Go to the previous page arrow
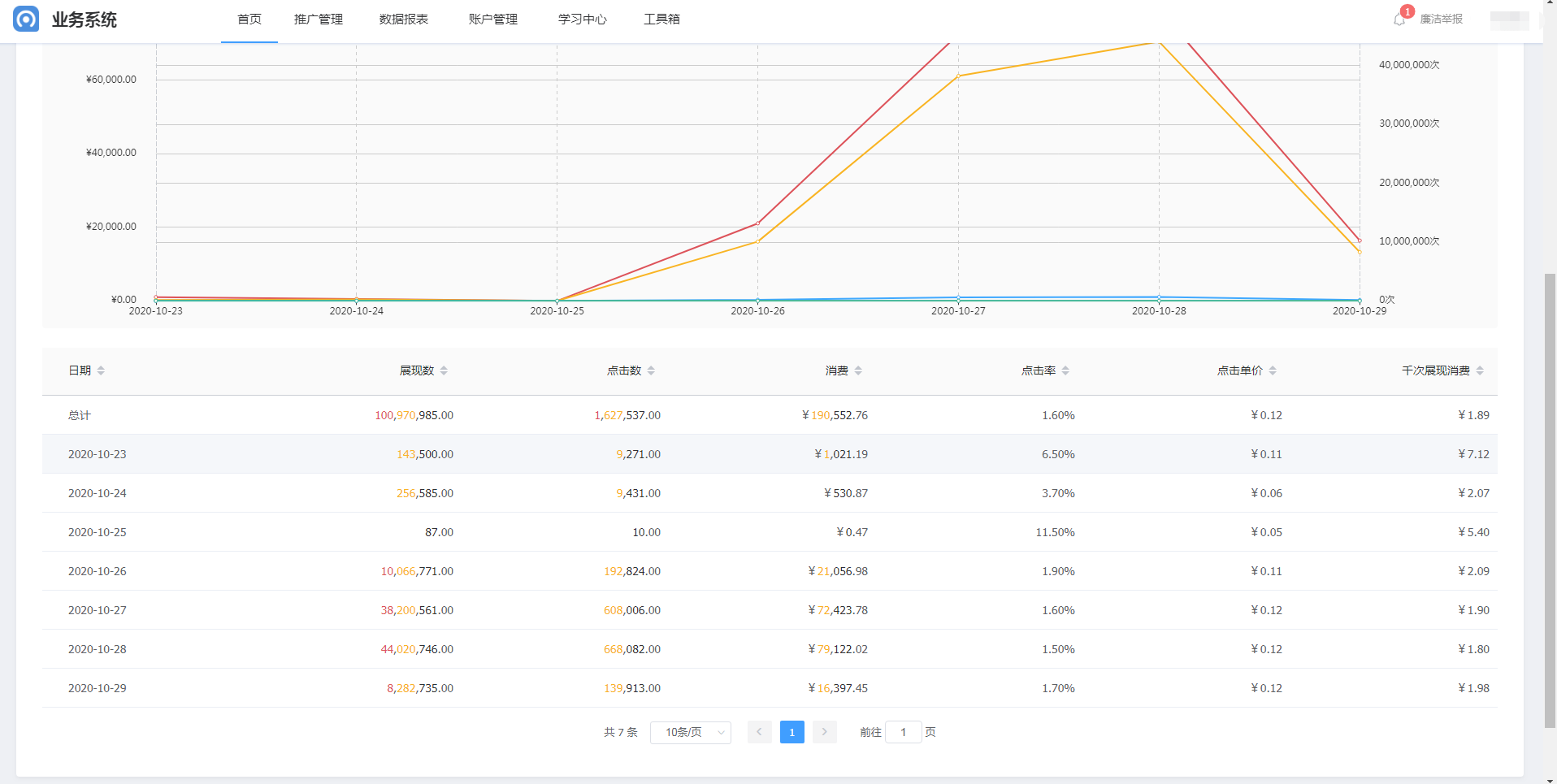The image size is (1557, 784). point(759,732)
